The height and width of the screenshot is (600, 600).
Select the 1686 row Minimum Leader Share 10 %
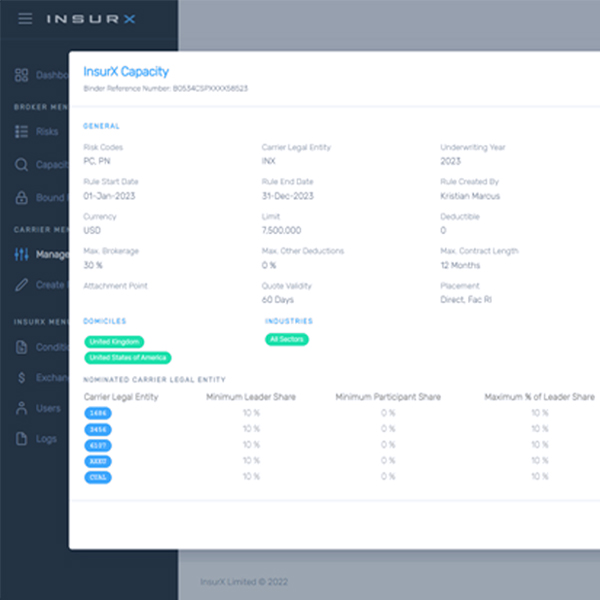(251, 413)
